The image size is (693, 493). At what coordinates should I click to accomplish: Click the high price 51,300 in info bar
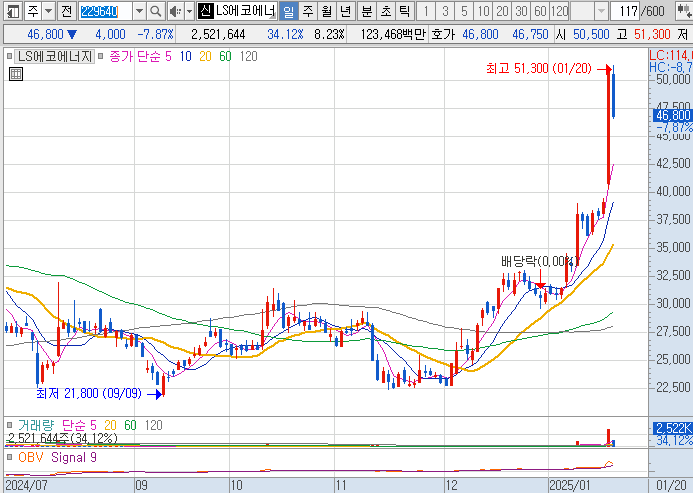[x=652, y=34]
